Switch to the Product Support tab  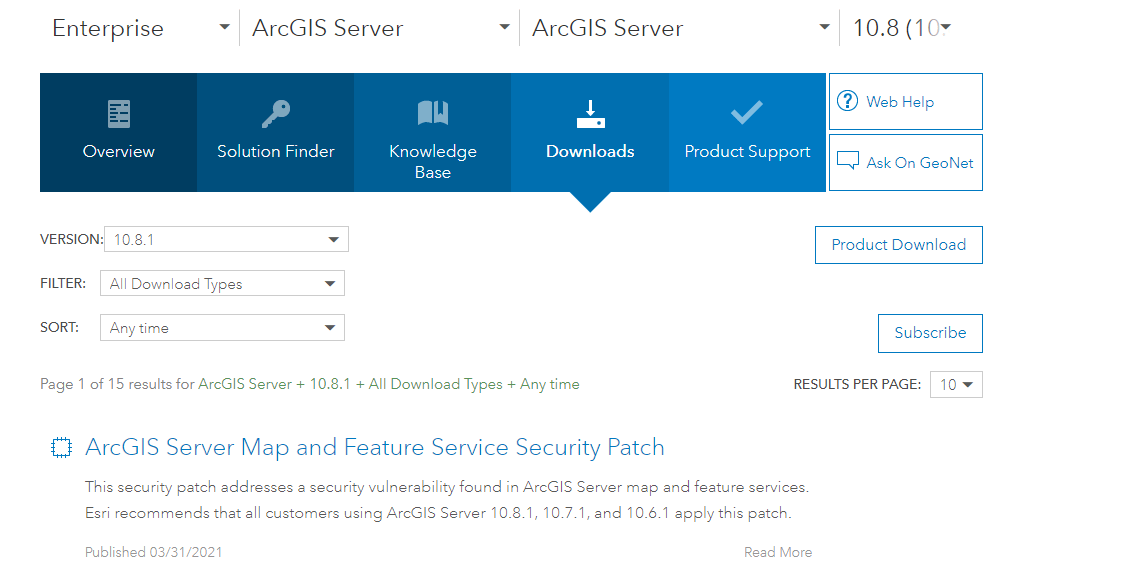click(747, 132)
